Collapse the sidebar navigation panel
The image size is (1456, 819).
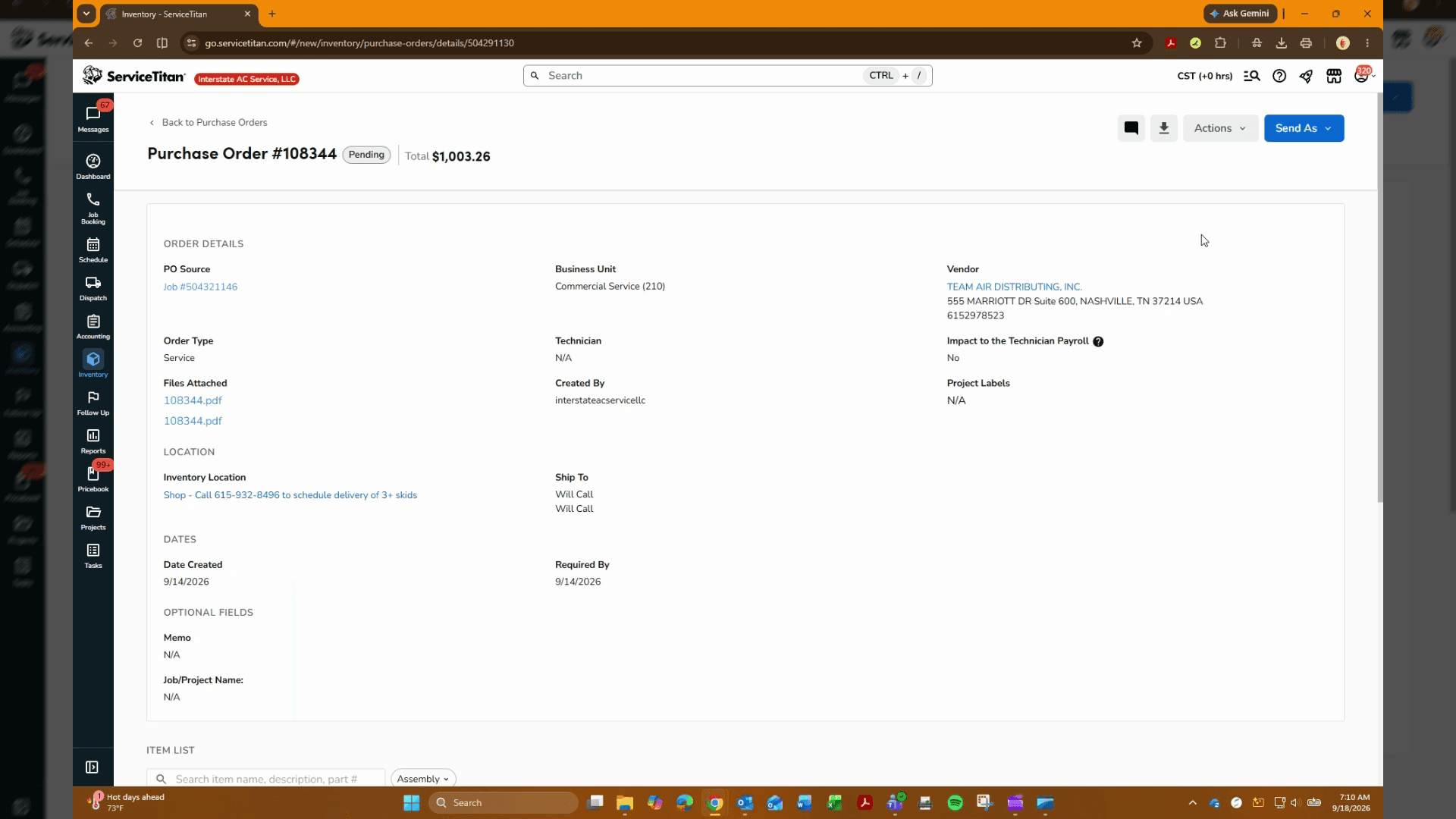[x=93, y=767]
